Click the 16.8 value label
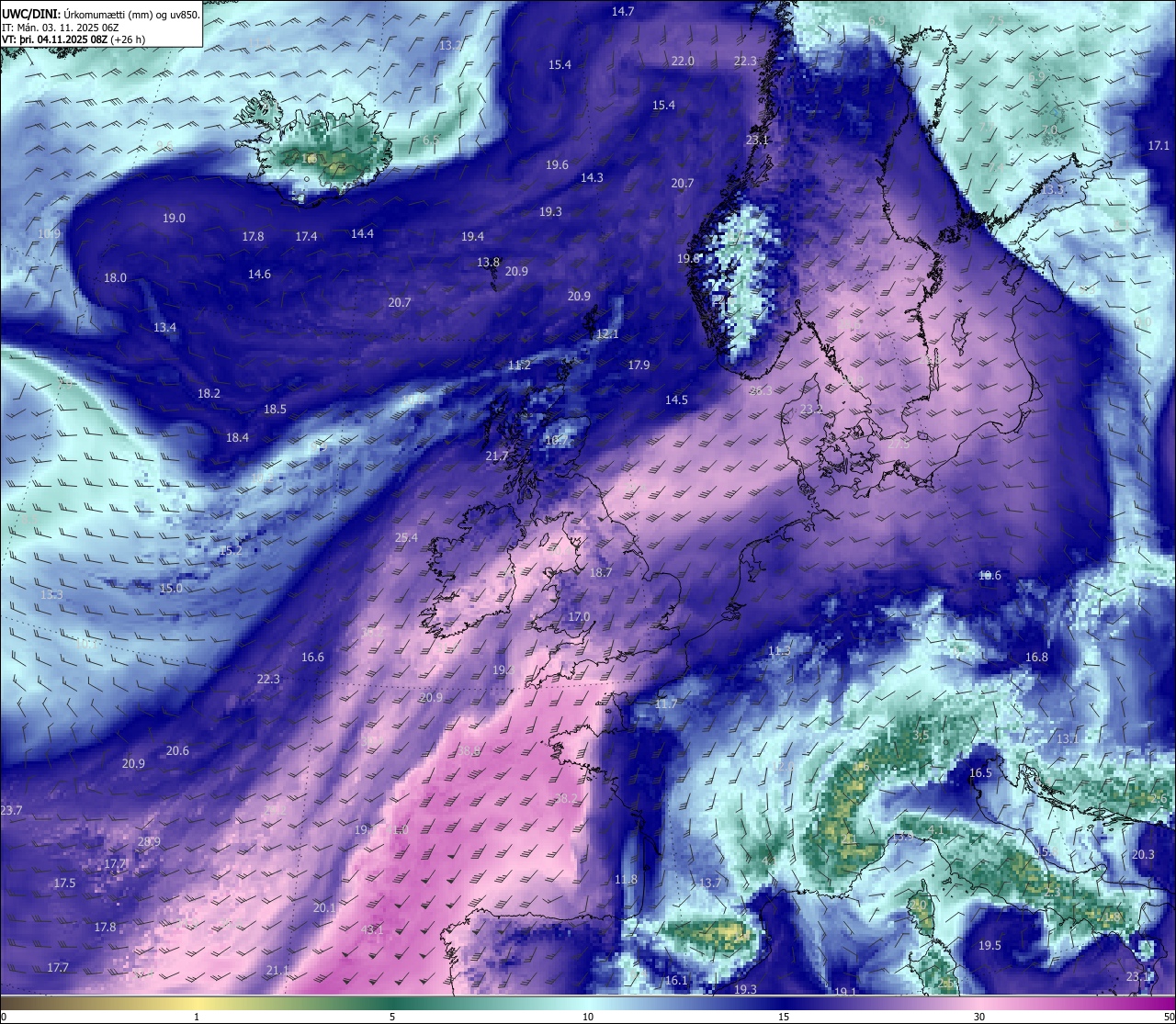Screen dimensions: 1176x1024 [1036, 658]
